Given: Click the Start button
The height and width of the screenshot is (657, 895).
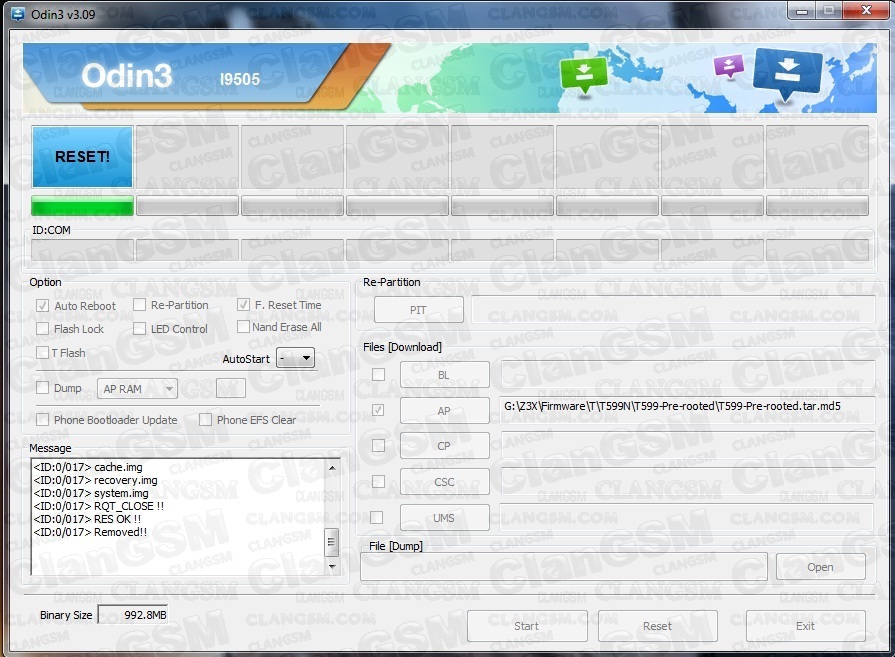Looking at the screenshot, I should pyautogui.click(x=527, y=626).
